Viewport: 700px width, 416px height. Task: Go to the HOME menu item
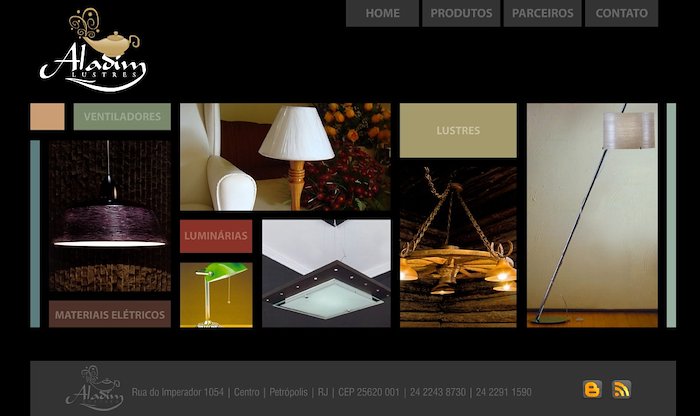(x=383, y=13)
